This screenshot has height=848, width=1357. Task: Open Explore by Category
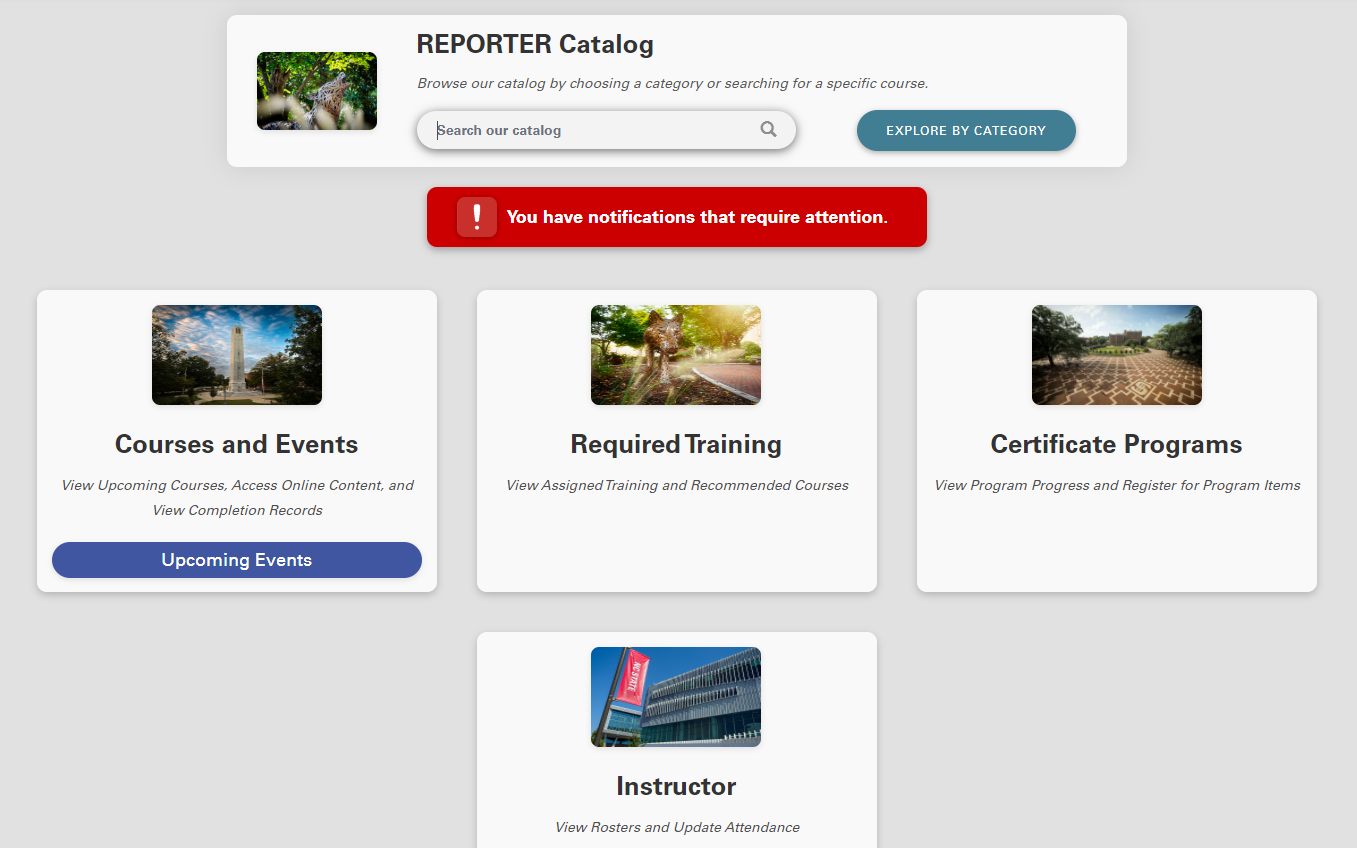coord(966,130)
